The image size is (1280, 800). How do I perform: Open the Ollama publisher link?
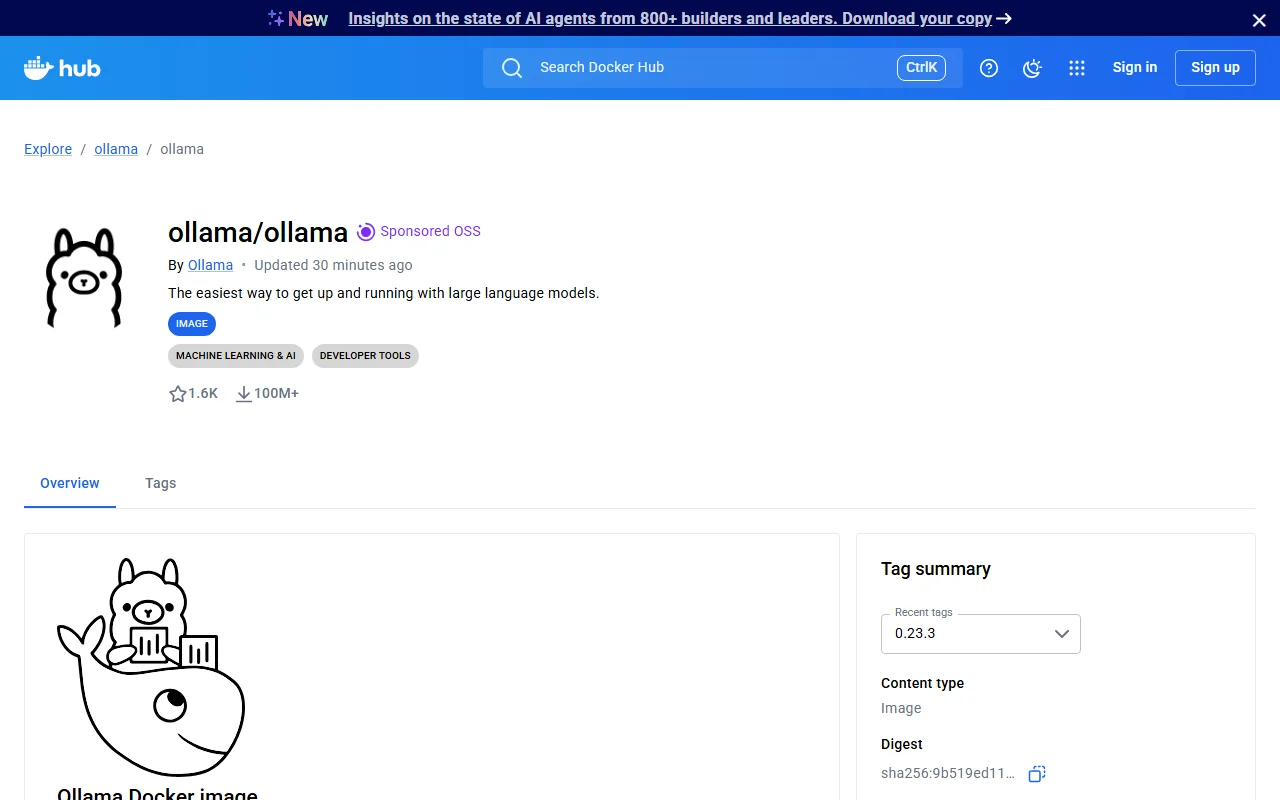(210, 265)
